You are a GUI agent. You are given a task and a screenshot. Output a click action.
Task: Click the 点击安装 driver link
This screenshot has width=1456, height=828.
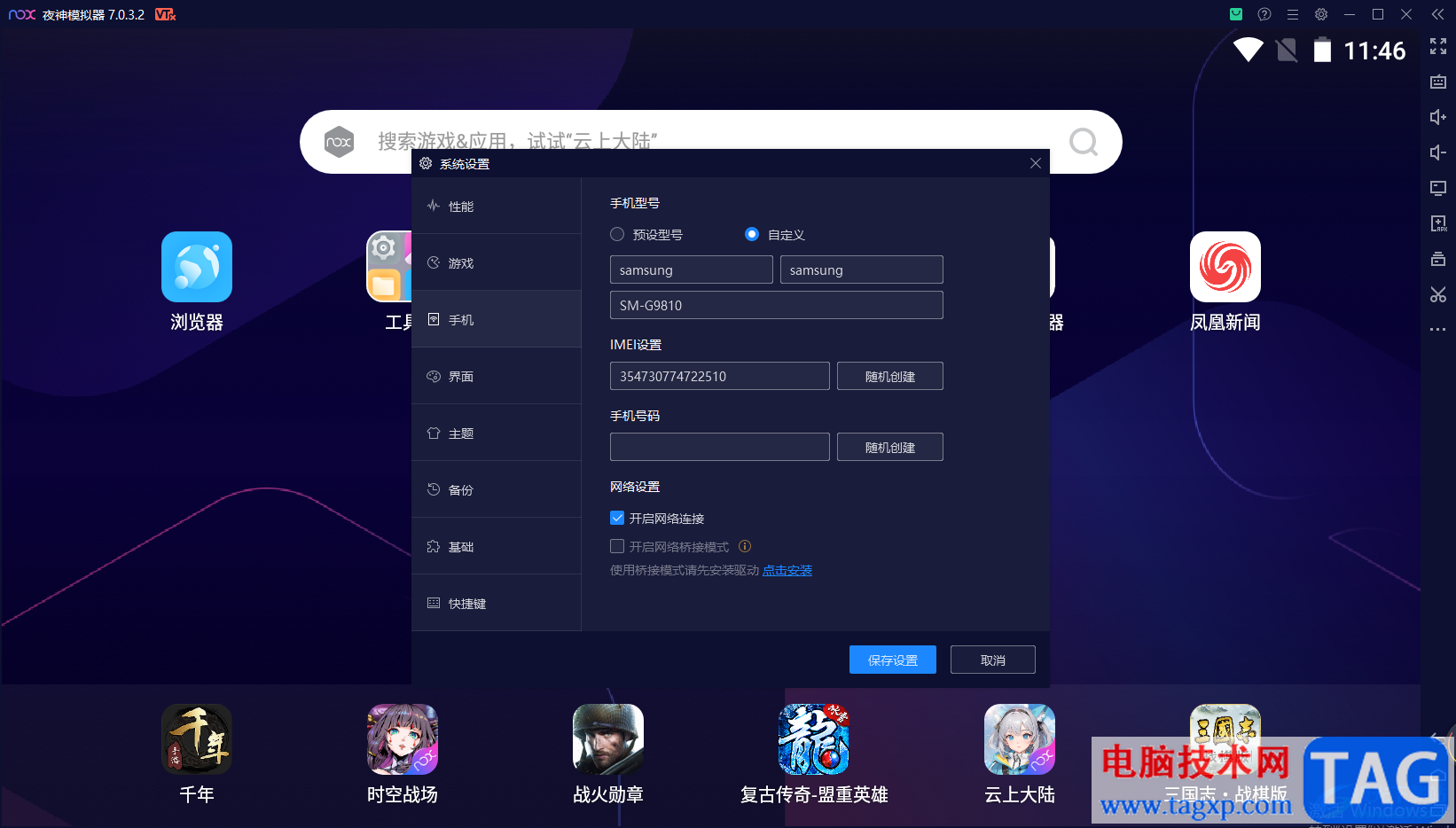click(787, 570)
